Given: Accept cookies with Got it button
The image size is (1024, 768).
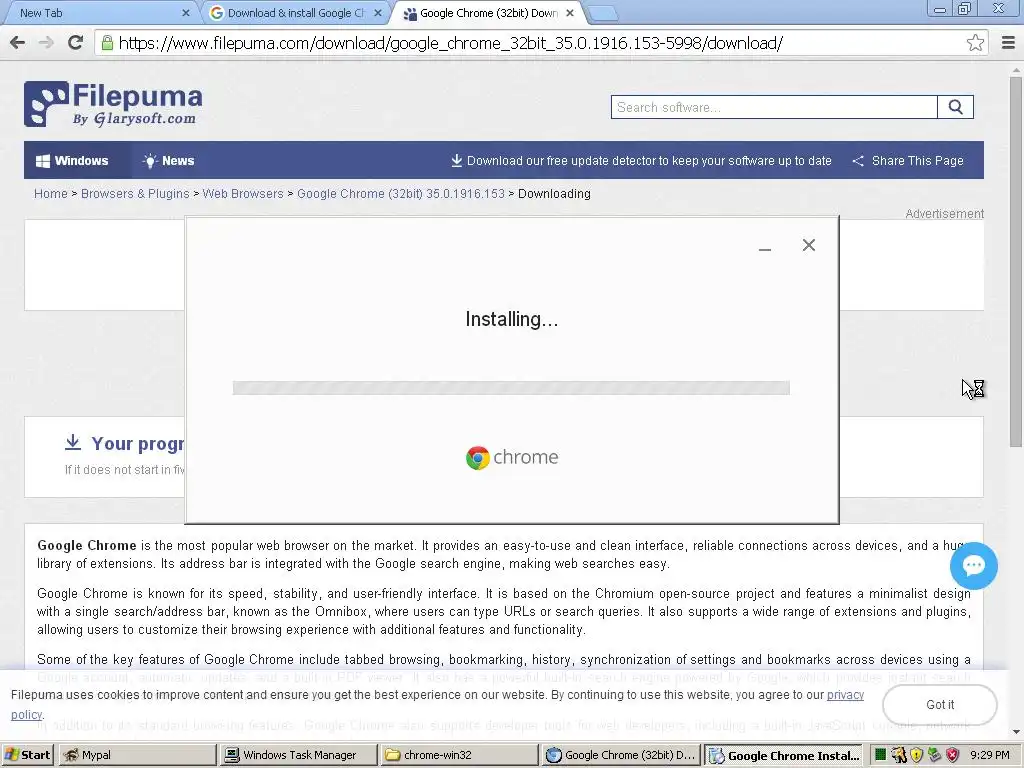Looking at the screenshot, I should [x=940, y=705].
